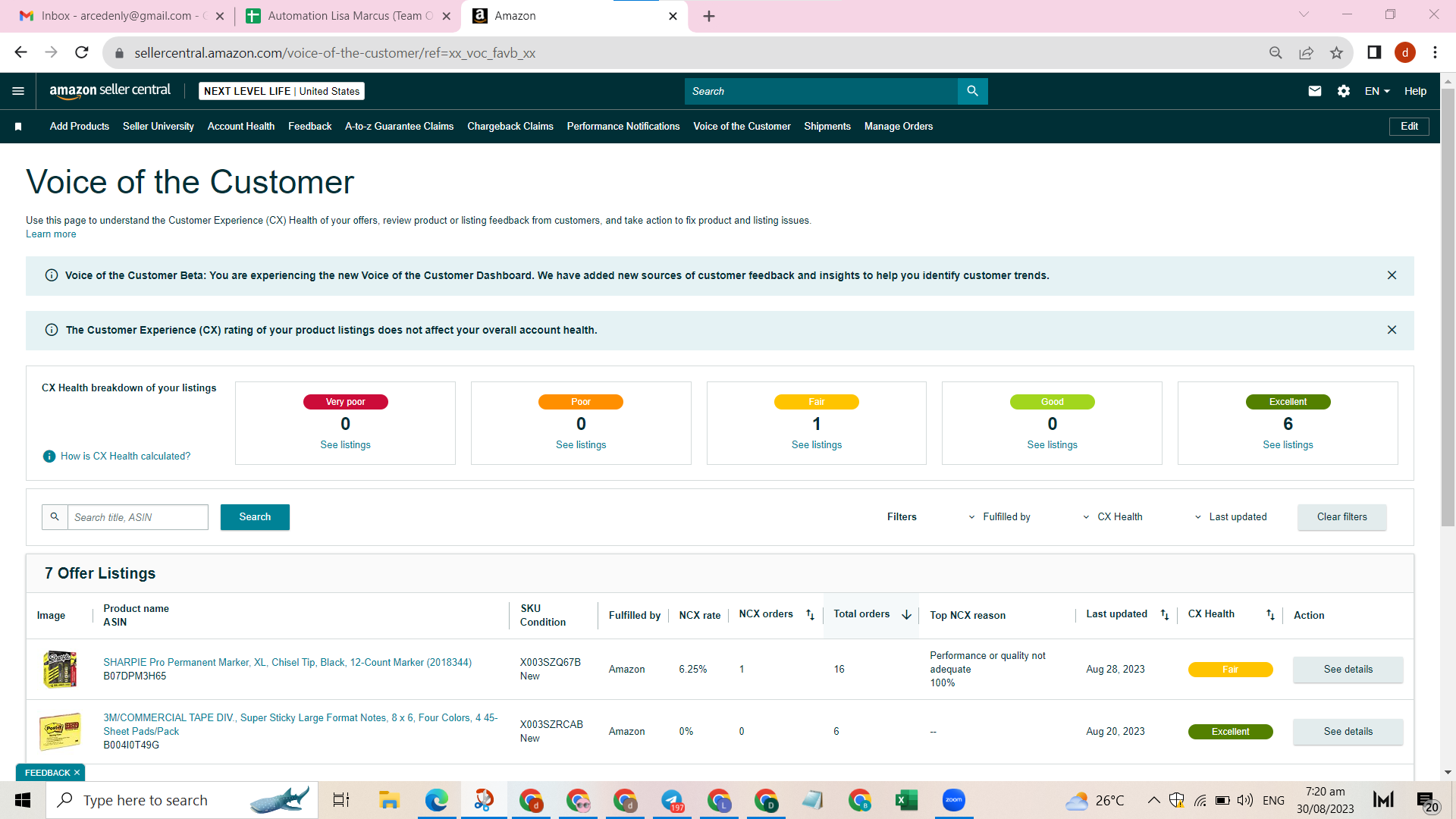Open the browser zoom magnifier icon
The height and width of the screenshot is (819, 1456).
click(x=1276, y=52)
